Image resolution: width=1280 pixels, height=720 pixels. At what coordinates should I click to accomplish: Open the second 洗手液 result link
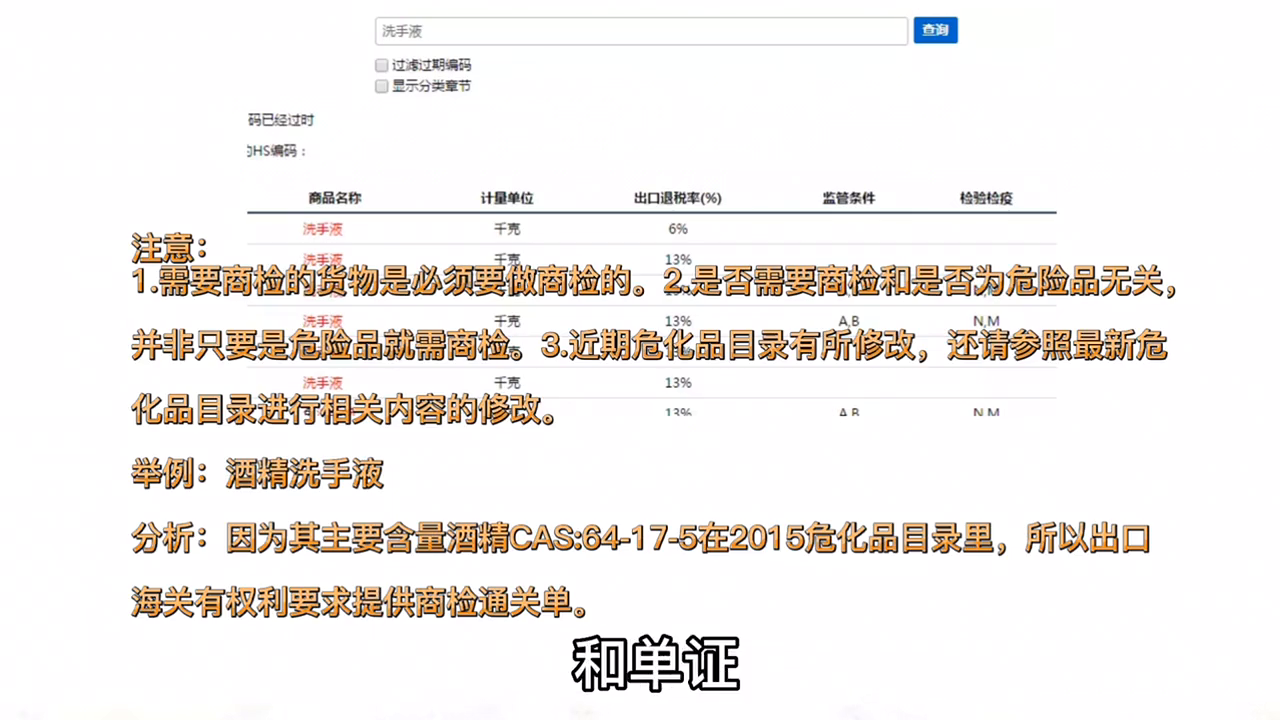pos(322,259)
